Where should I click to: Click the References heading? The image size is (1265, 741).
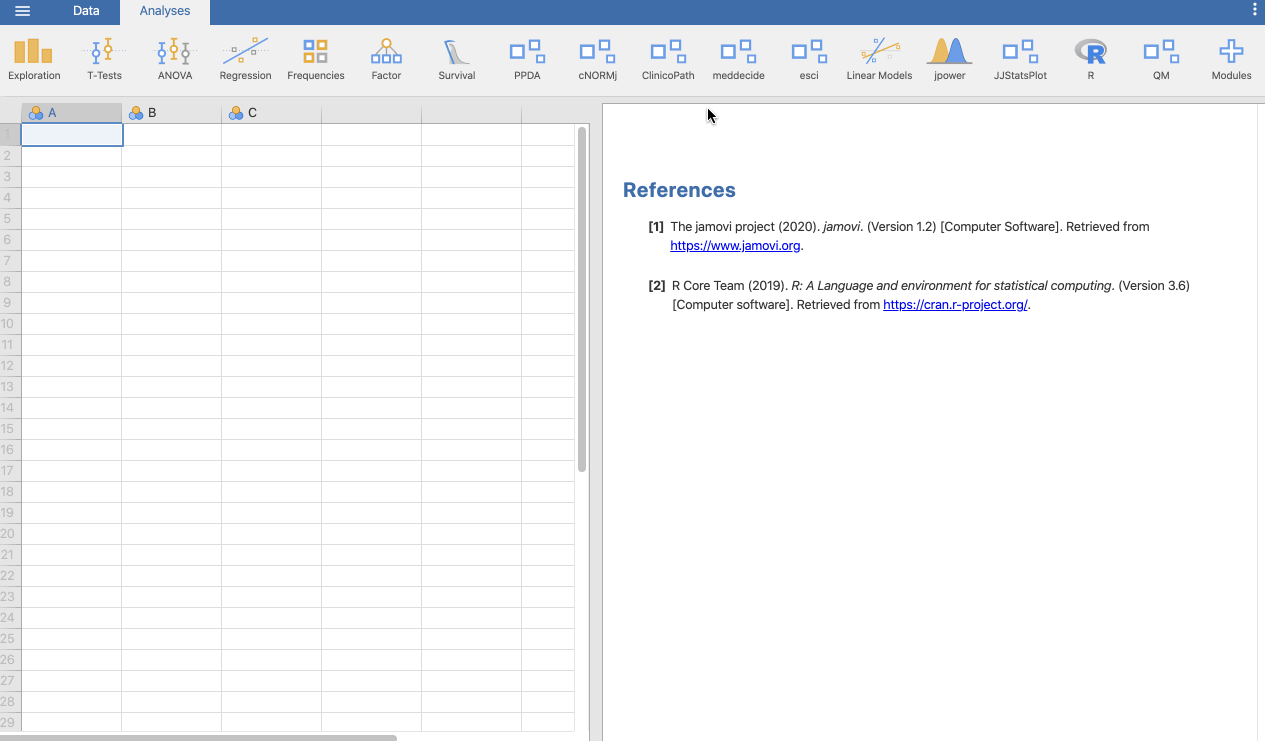pyautogui.click(x=679, y=190)
